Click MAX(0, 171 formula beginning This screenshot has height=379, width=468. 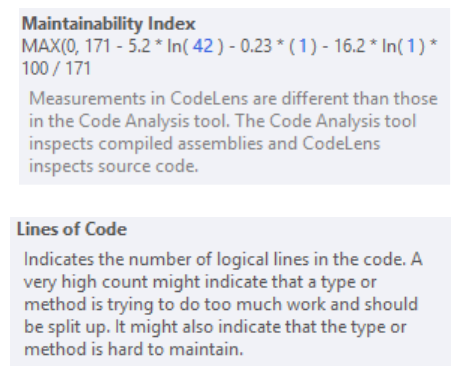[66, 46]
